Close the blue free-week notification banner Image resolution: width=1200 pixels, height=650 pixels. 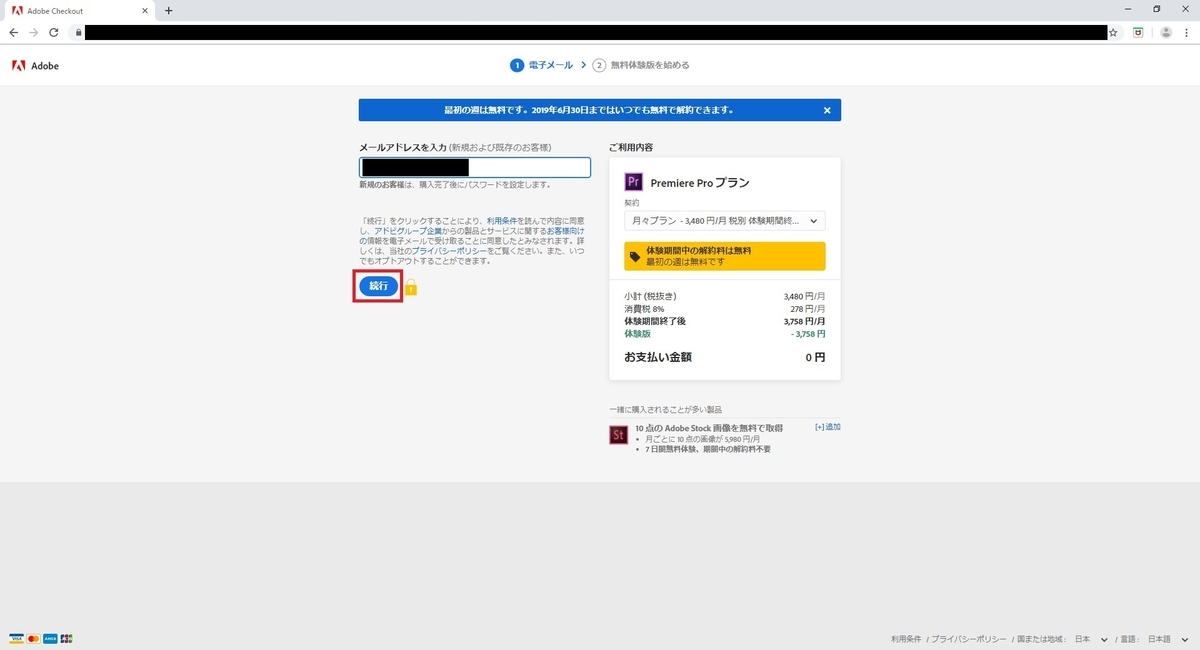pos(827,110)
